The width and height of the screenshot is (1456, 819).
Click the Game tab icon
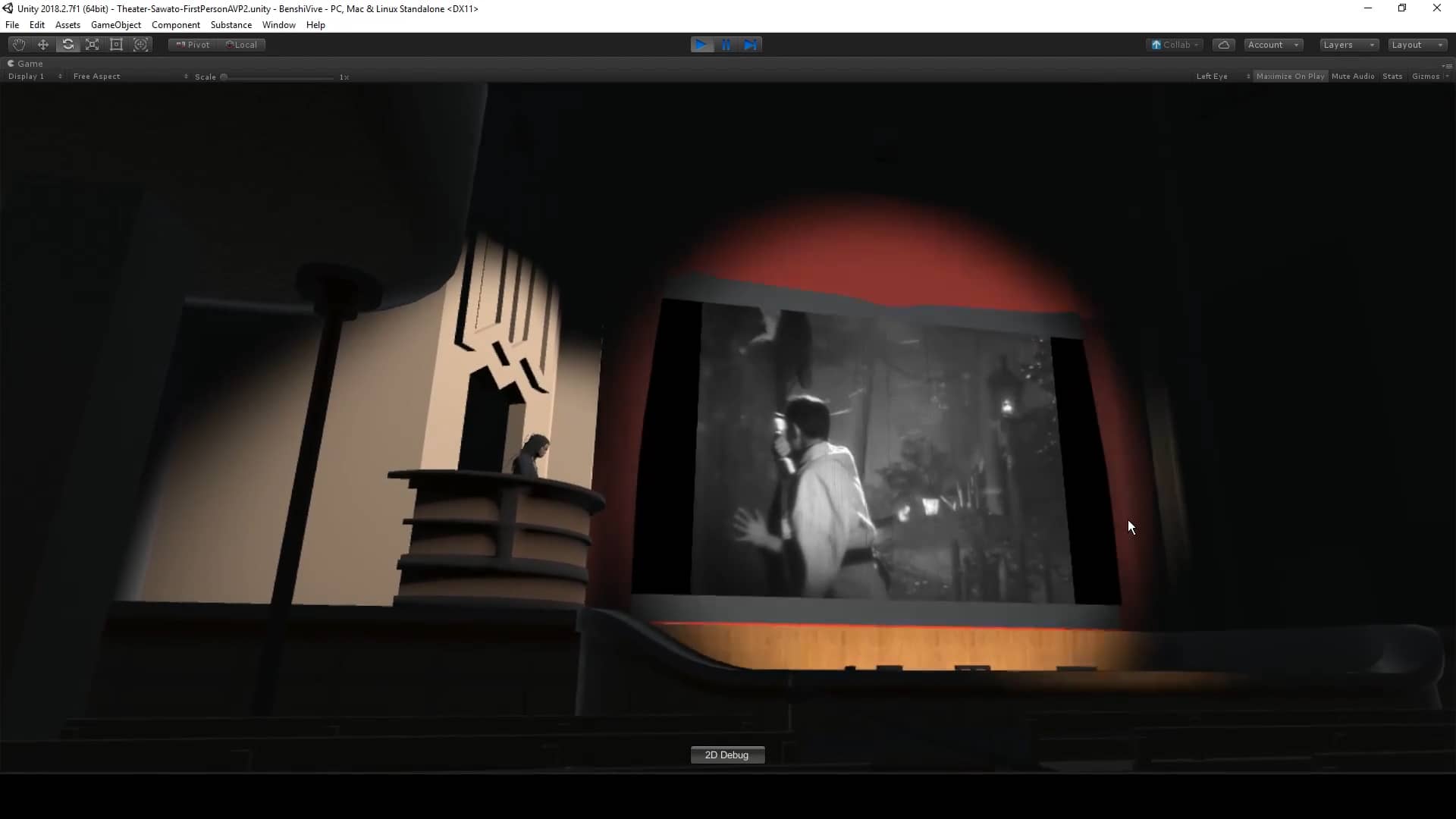click(11, 64)
